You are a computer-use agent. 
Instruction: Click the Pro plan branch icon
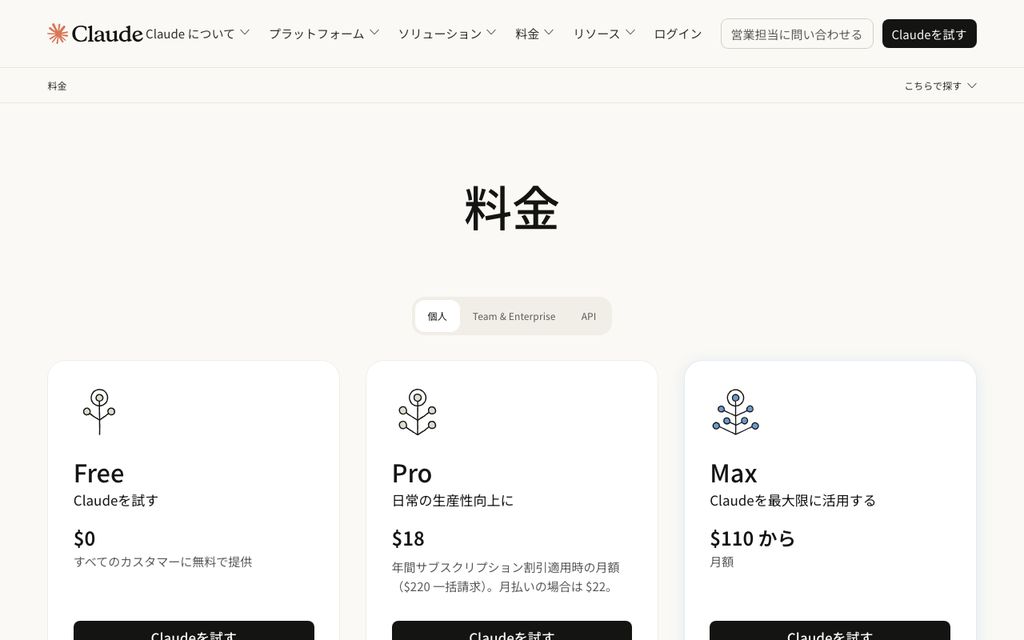(417, 411)
